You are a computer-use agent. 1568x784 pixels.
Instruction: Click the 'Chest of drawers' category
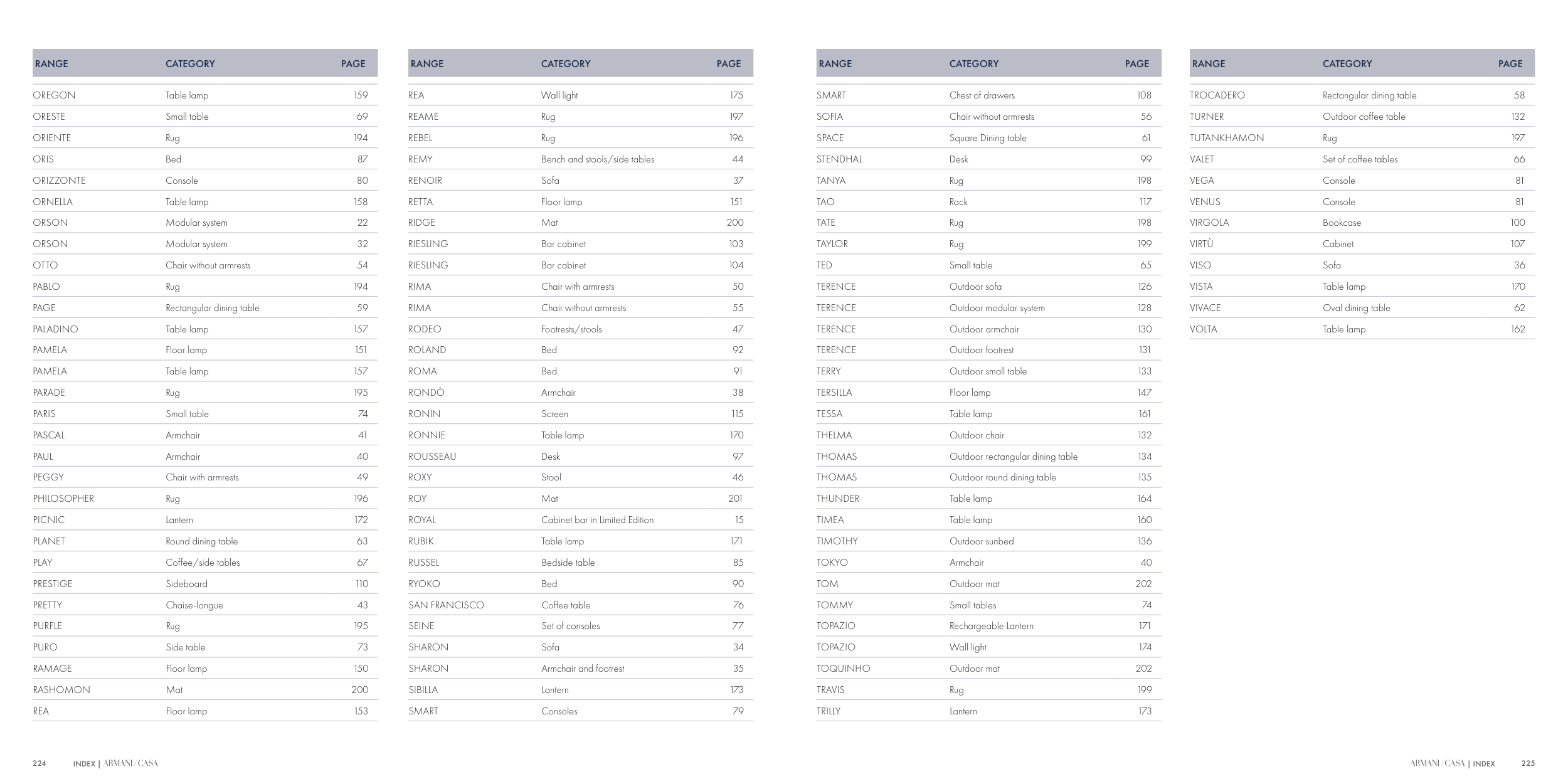click(982, 95)
